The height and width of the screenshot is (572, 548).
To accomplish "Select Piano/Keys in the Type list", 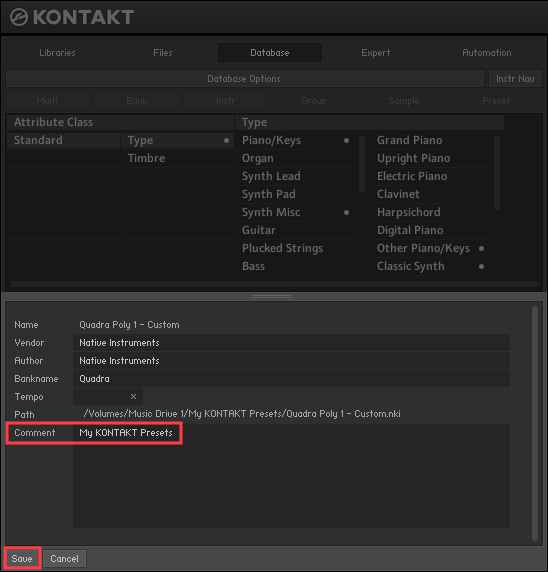I will 295,140.
